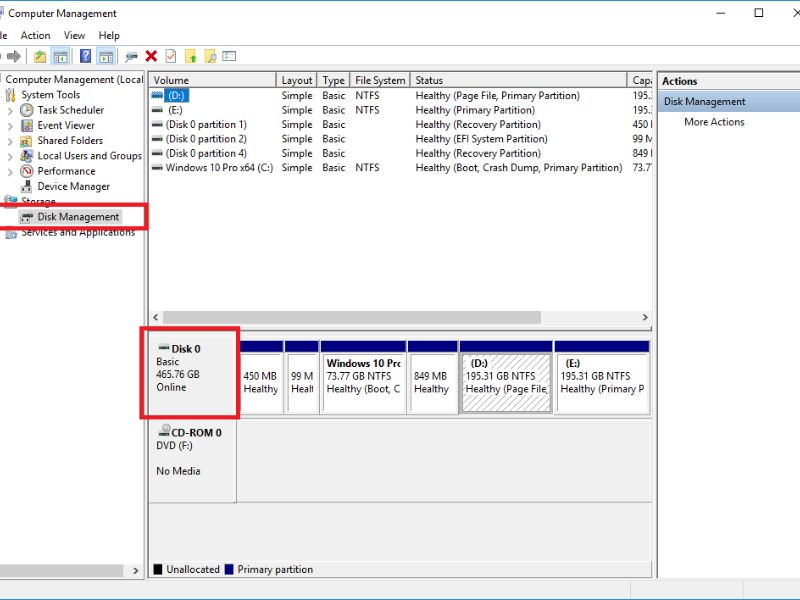Screen dimensions: 800x600
Task: Select the (D:) volume row
Action: (401, 95)
